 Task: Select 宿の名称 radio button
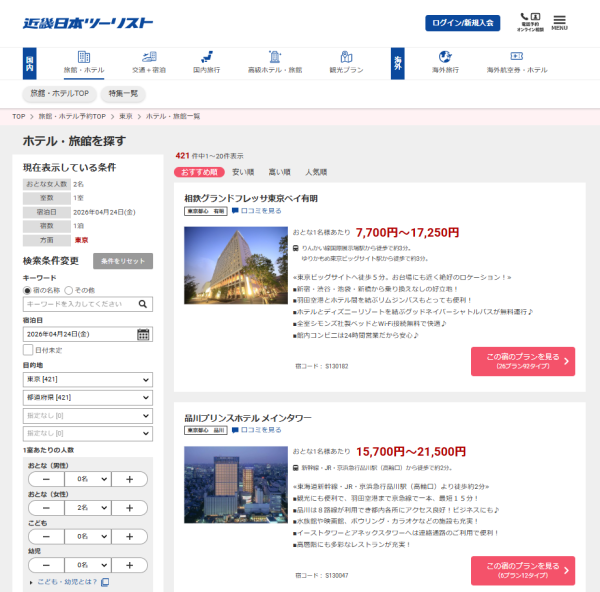click(27, 290)
